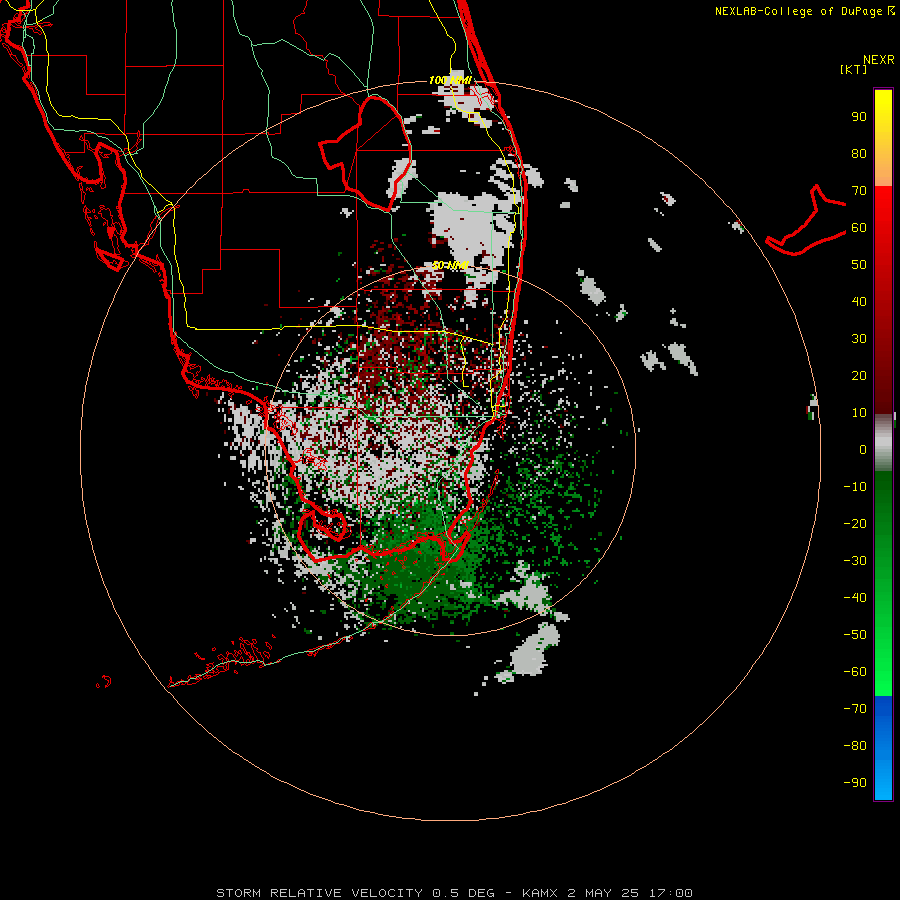
Task: Click the 20 value on velocity scale
Action: 859,376
